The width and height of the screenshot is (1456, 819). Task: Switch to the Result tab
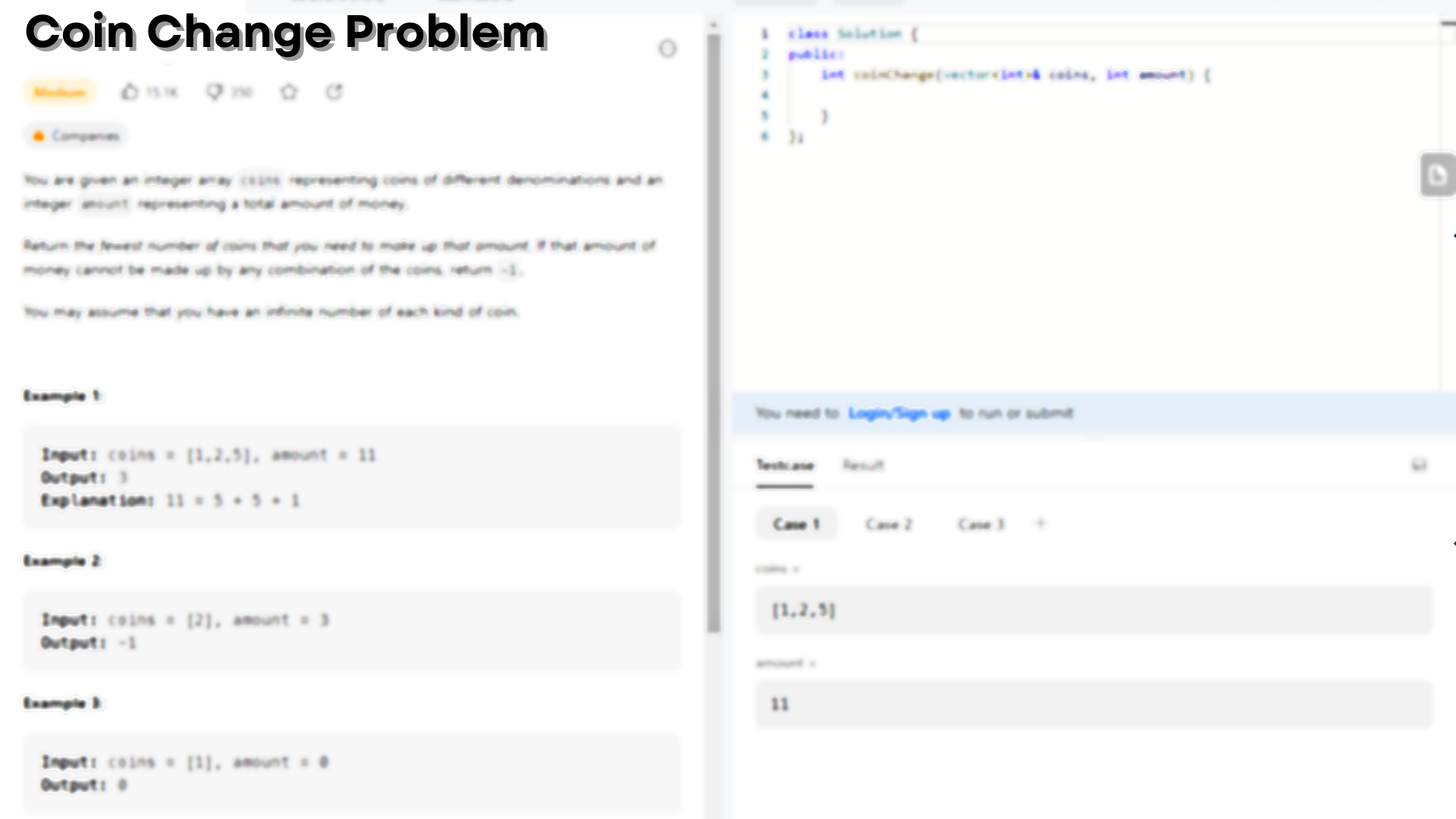point(863,465)
